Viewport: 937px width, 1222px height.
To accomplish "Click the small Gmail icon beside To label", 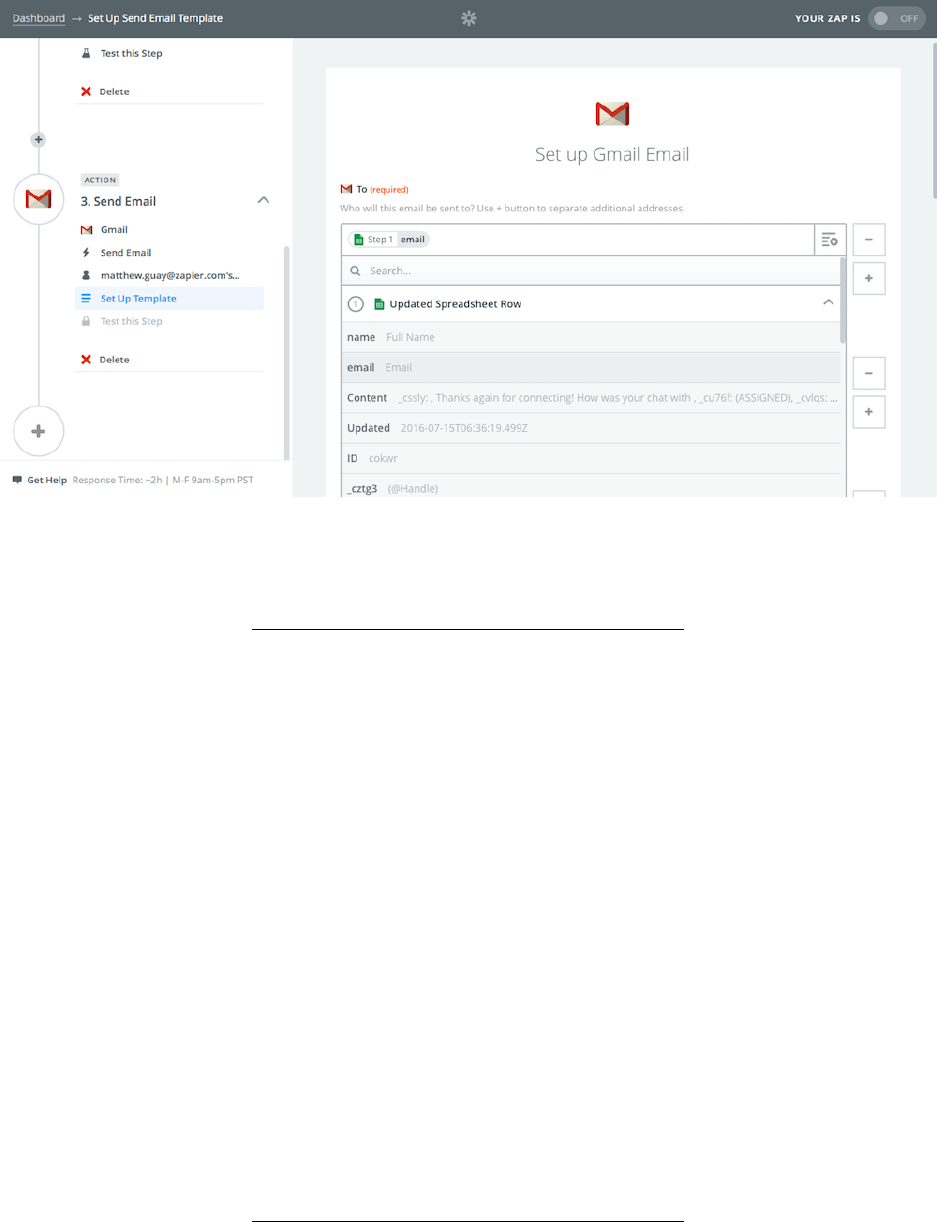I will (347, 189).
